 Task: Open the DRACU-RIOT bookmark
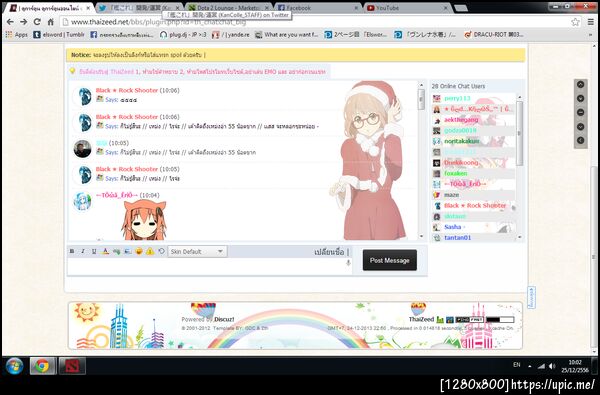(x=494, y=34)
